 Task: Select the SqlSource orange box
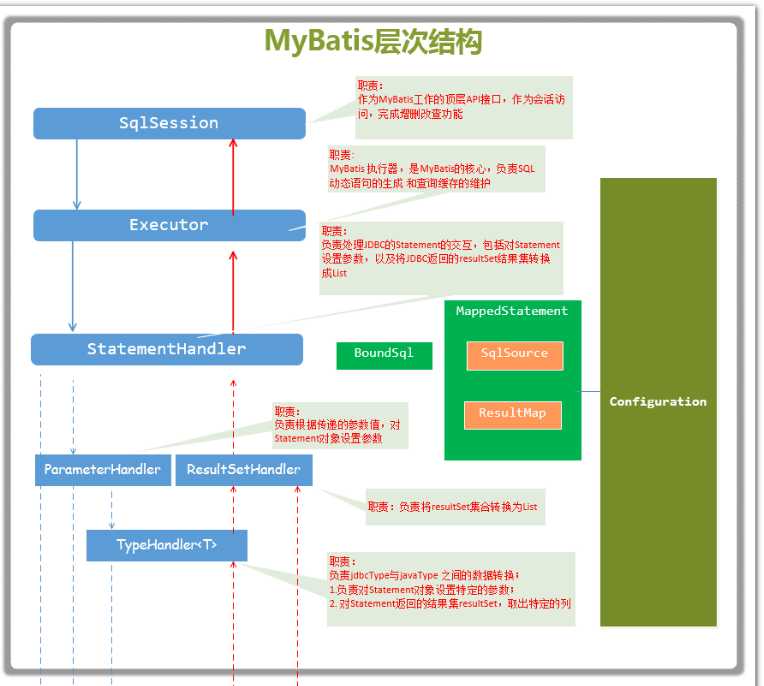pyautogui.click(x=515, y=355)
